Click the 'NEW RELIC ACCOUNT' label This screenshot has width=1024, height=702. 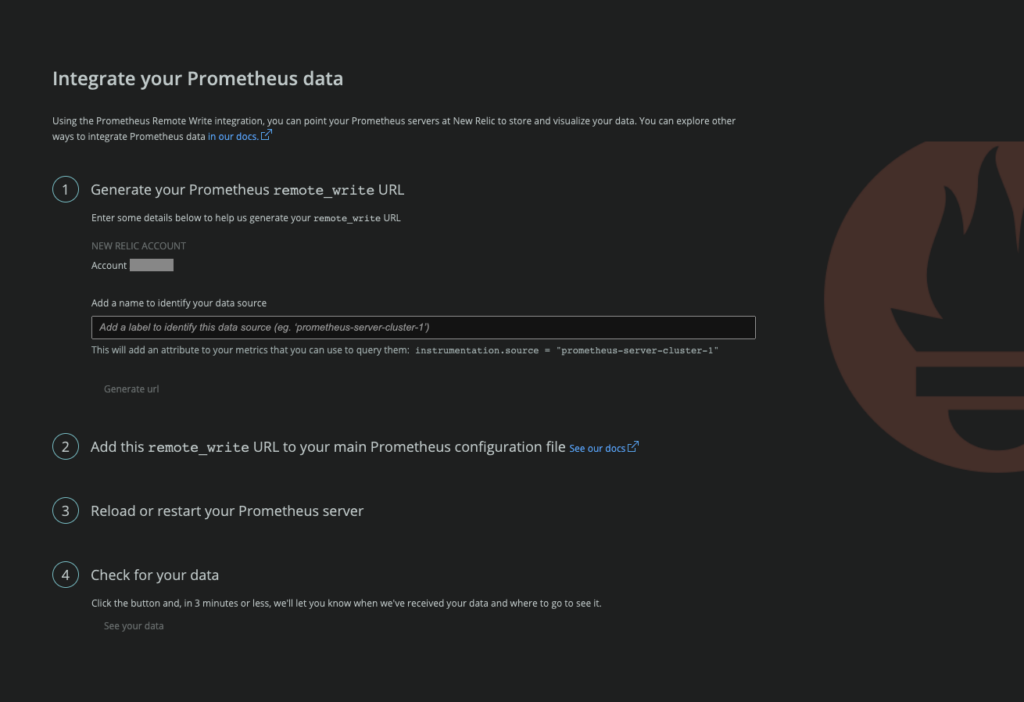coord(138,246)
